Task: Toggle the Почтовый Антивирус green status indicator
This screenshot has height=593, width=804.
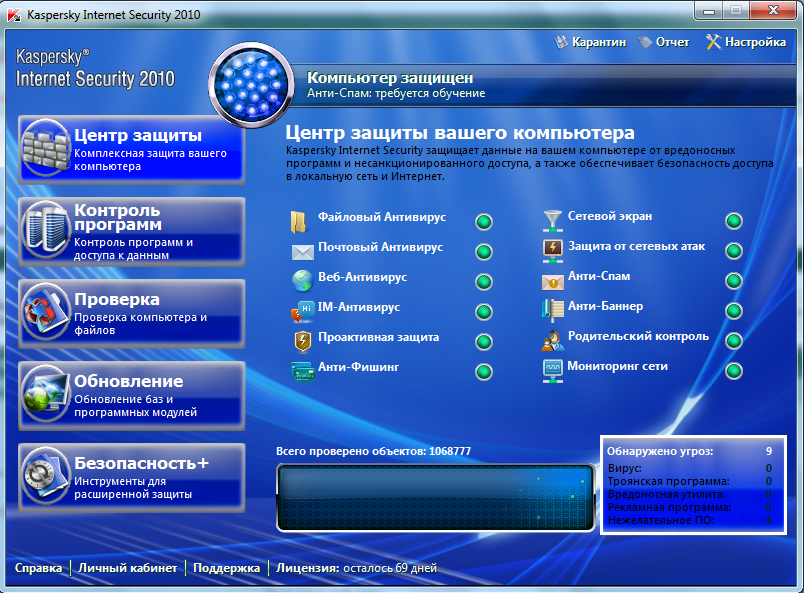Action: 484,252
